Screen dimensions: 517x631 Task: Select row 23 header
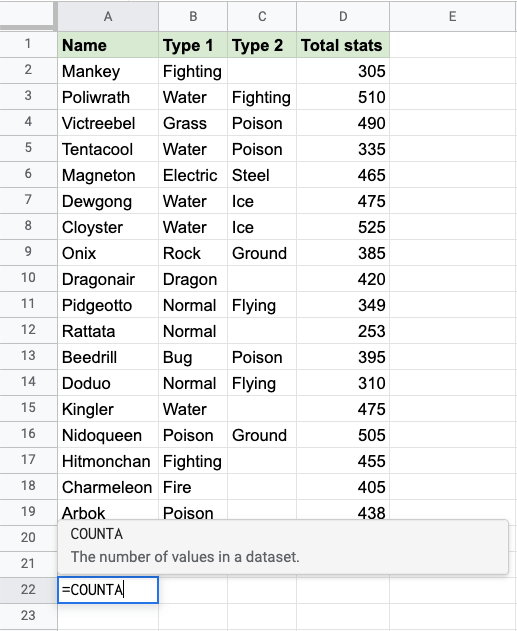coord(28,616)
